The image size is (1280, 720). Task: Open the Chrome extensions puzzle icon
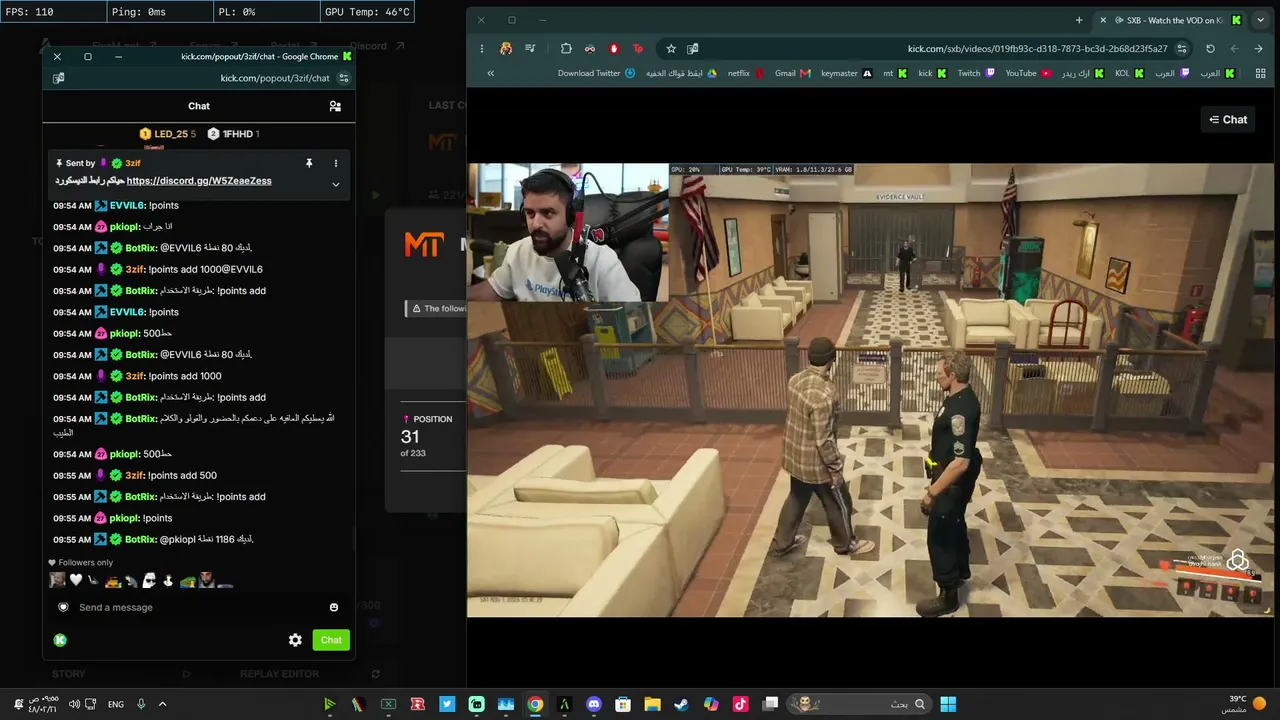point(566,48)
